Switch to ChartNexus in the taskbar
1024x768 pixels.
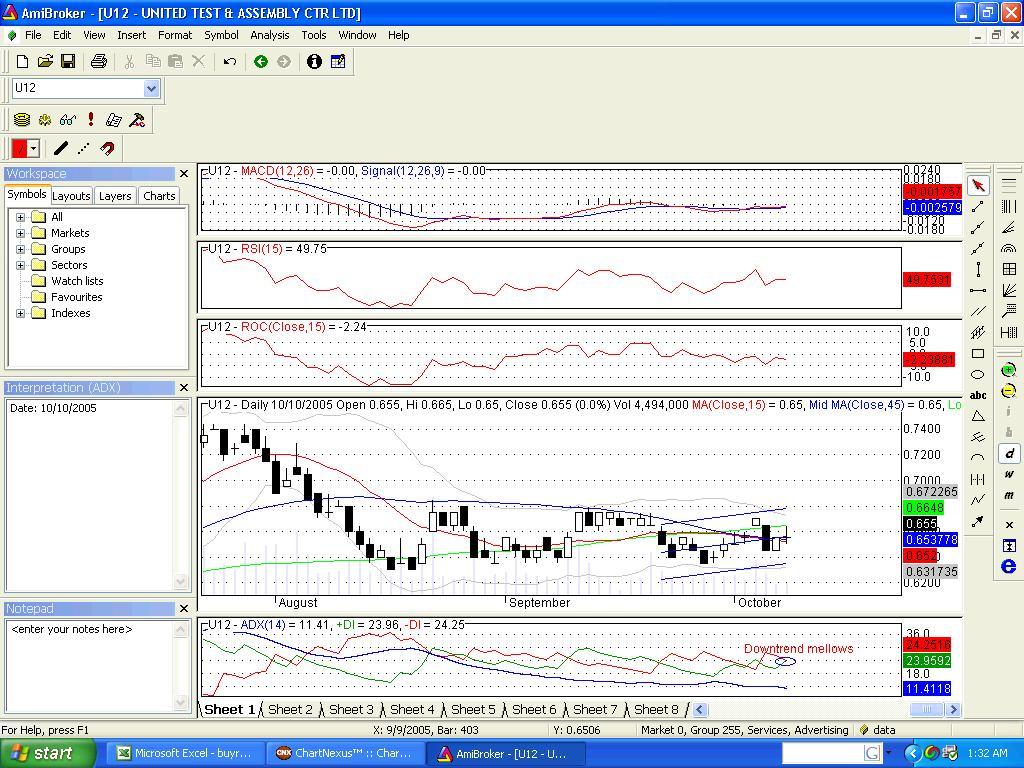[x=344, y=754]
